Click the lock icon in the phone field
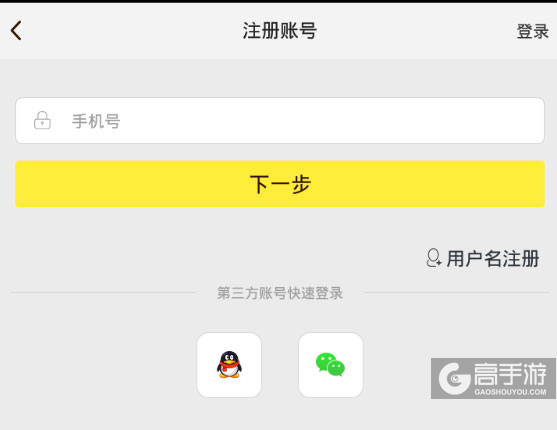The height and width of the screenshot is (430, 557). [42, 120]
